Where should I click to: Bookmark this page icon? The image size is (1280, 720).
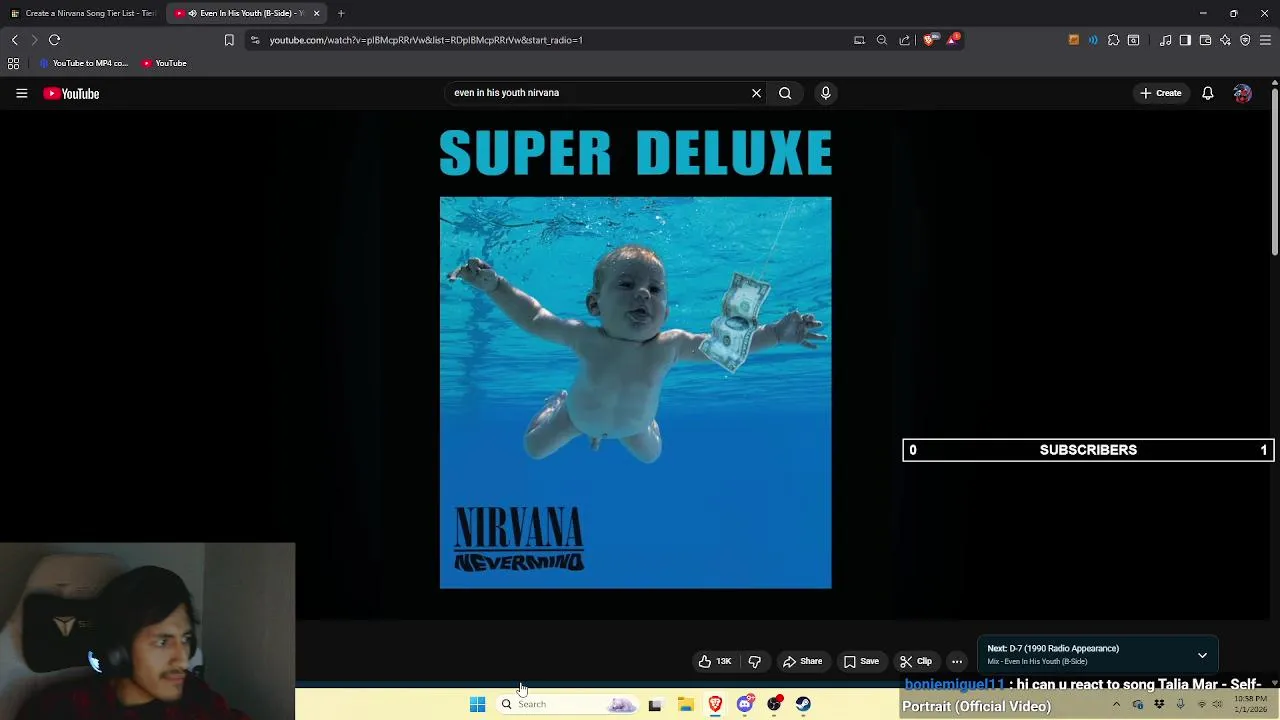(229, 40)
